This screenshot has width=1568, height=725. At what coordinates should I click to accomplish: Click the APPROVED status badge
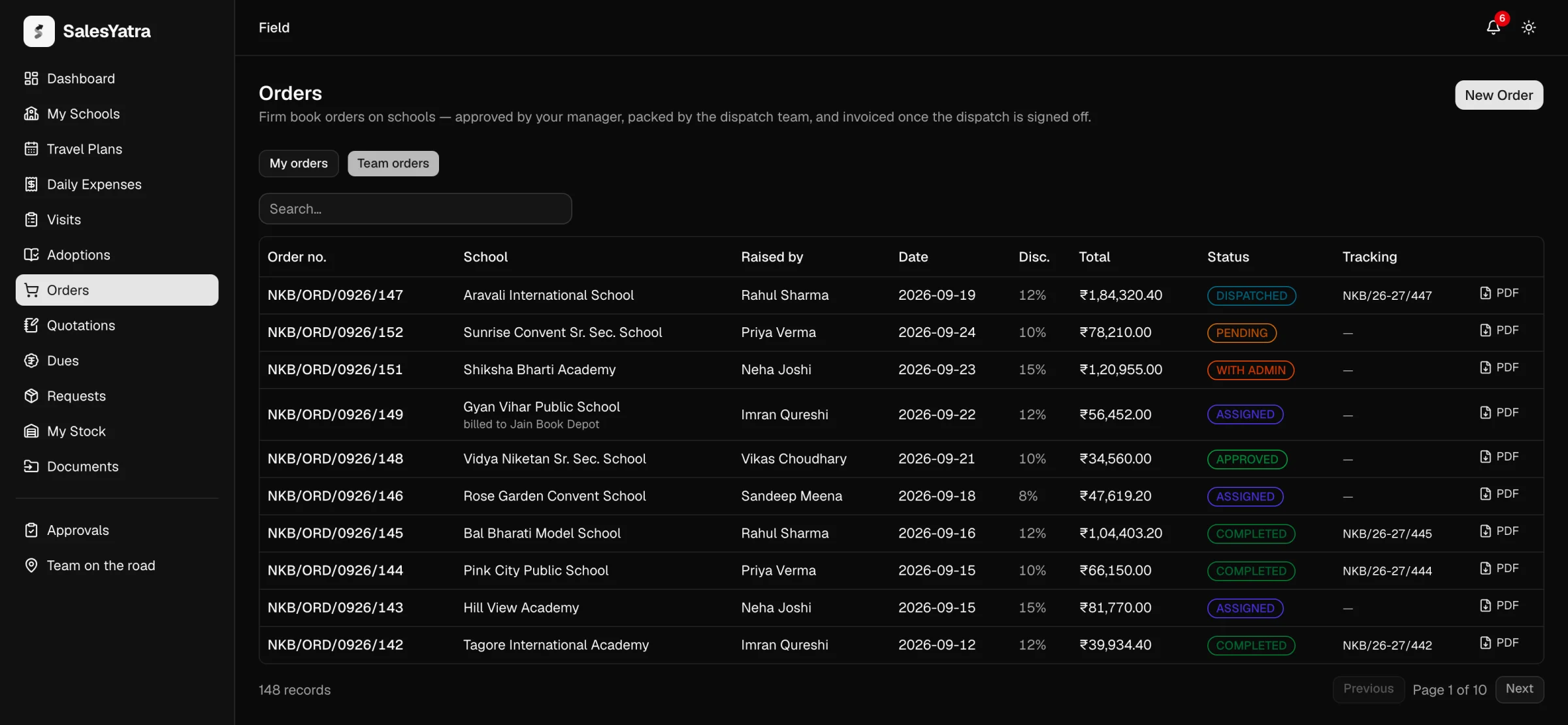pos(1247,460)
